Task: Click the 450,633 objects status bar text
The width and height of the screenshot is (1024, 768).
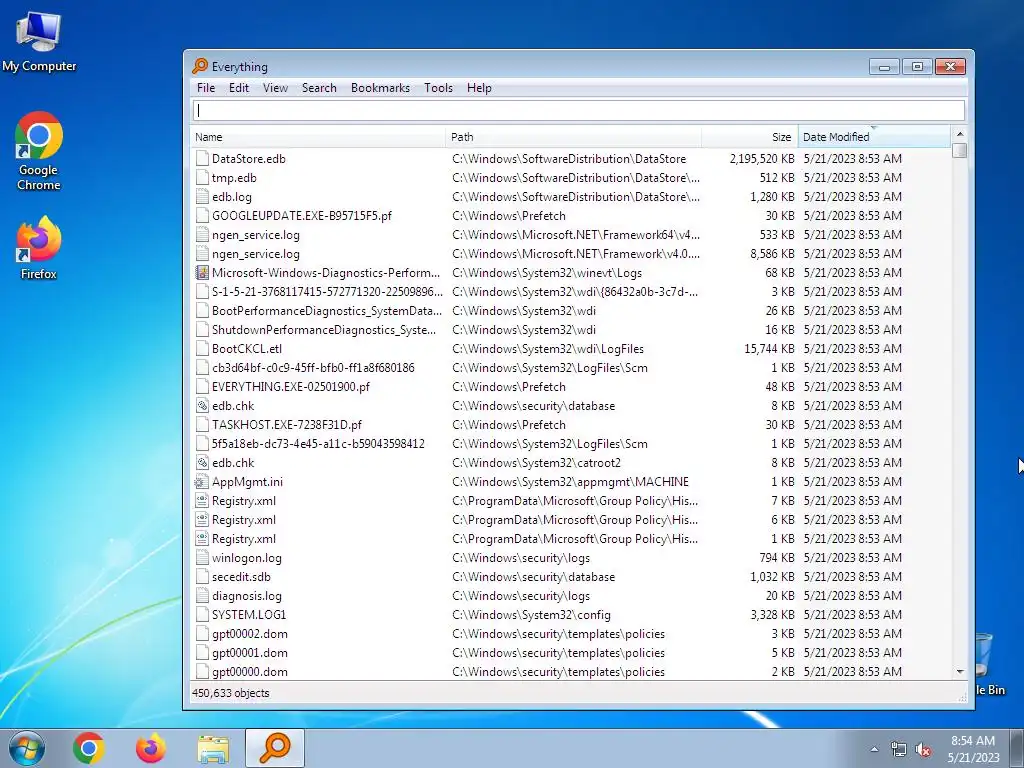Action: point(231,693)
